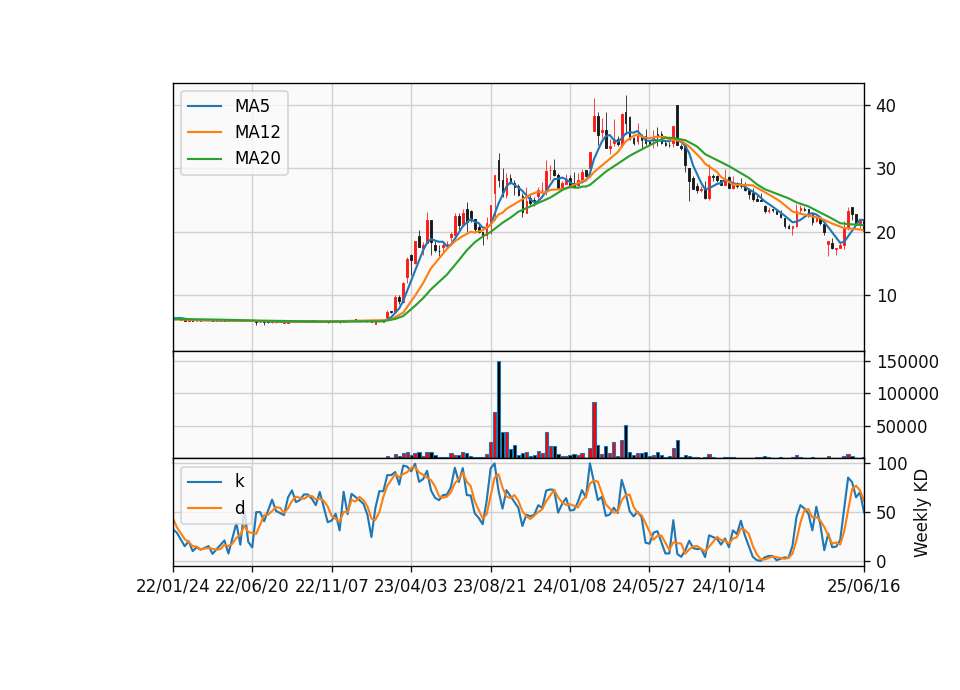Click the tallest volume bar
Image resolution: width=960 pixels, height=690 pixels.
point(499,410)
